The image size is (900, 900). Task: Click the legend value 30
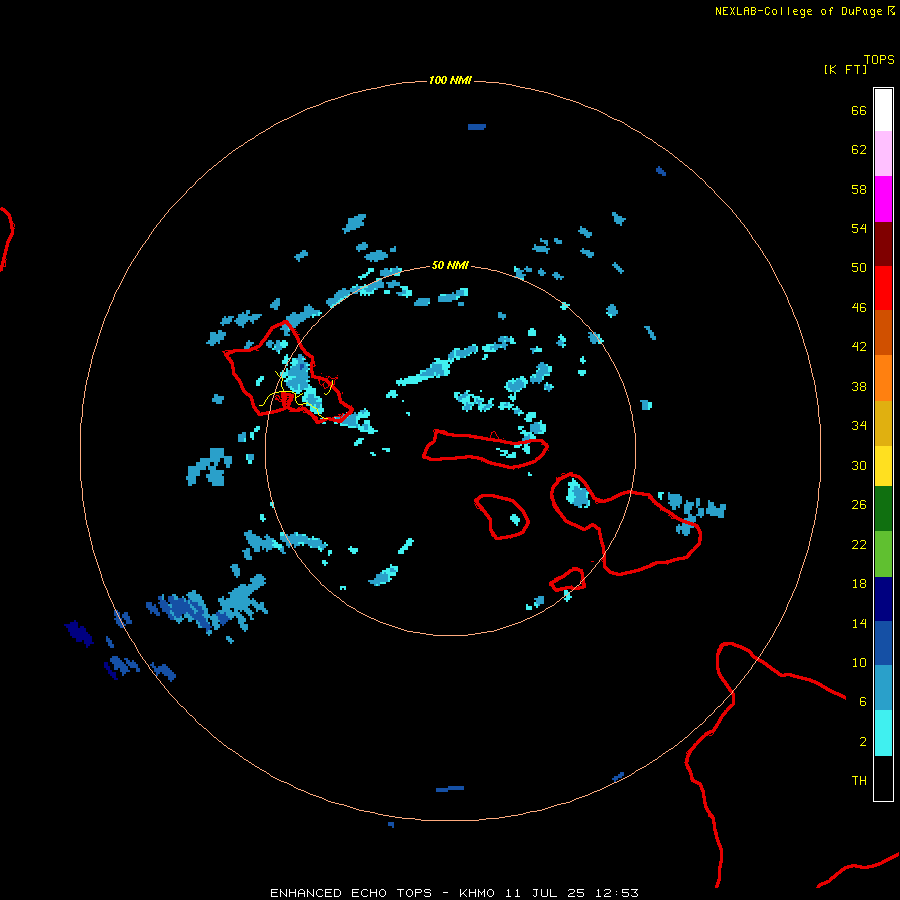point(859,465)
